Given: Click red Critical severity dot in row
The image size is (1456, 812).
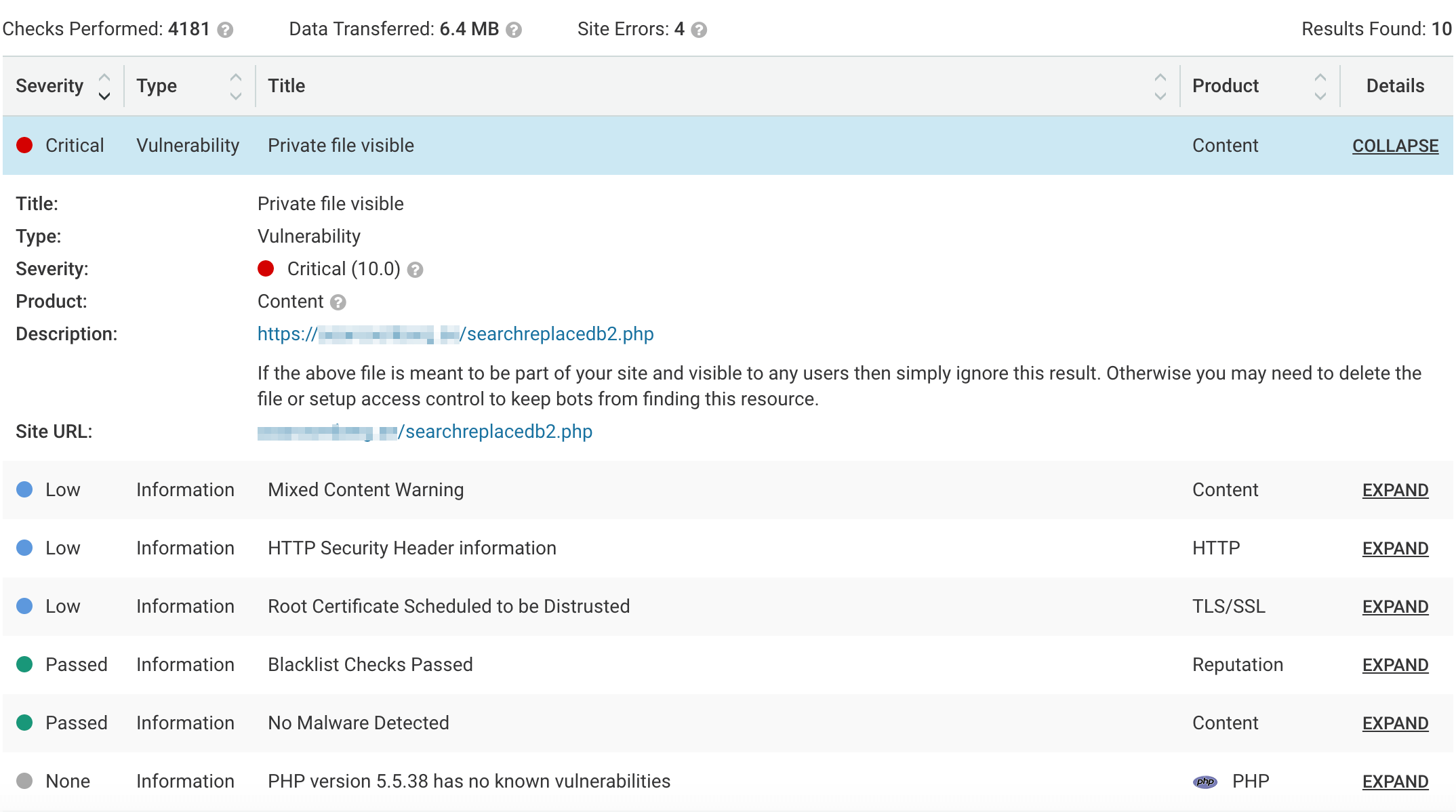Looking at the screenshot, I should pyautogui.click(x=24, y=145).
